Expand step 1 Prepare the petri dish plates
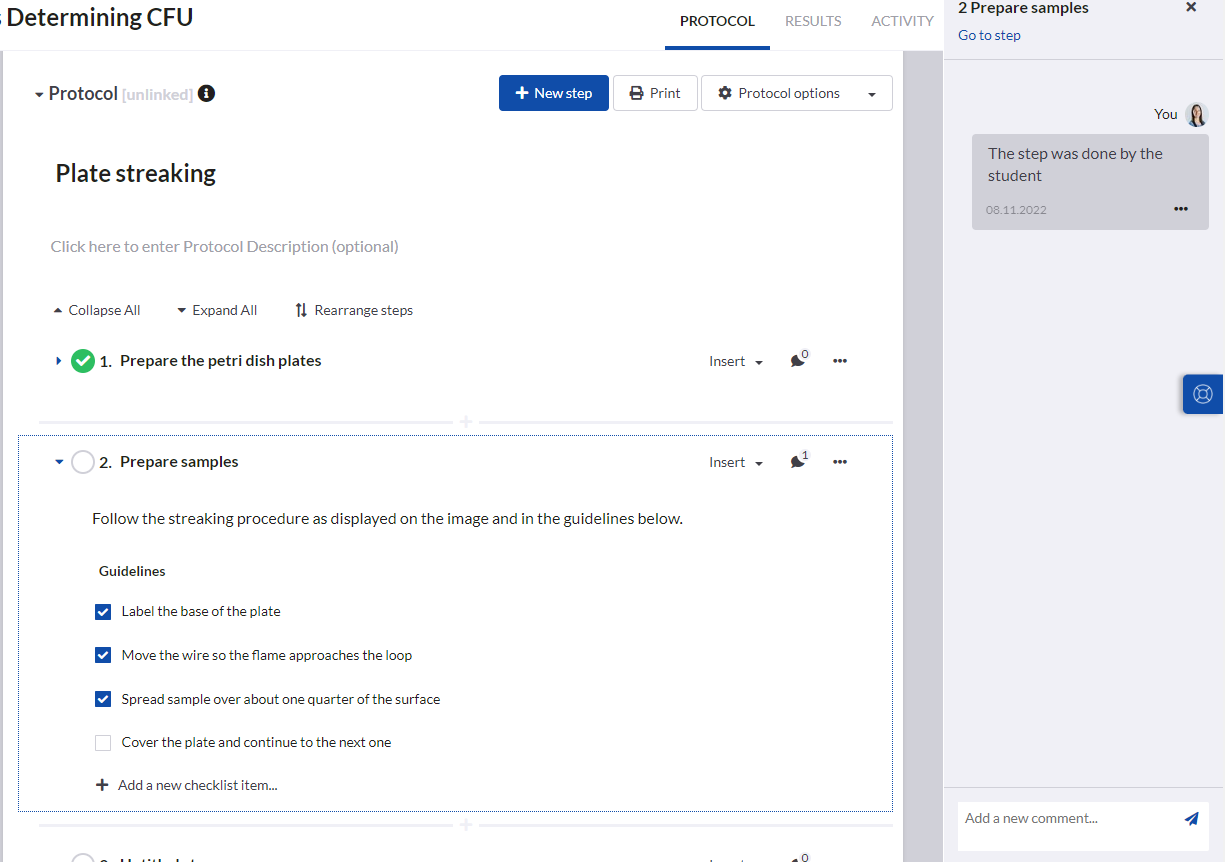 point(58,361)
